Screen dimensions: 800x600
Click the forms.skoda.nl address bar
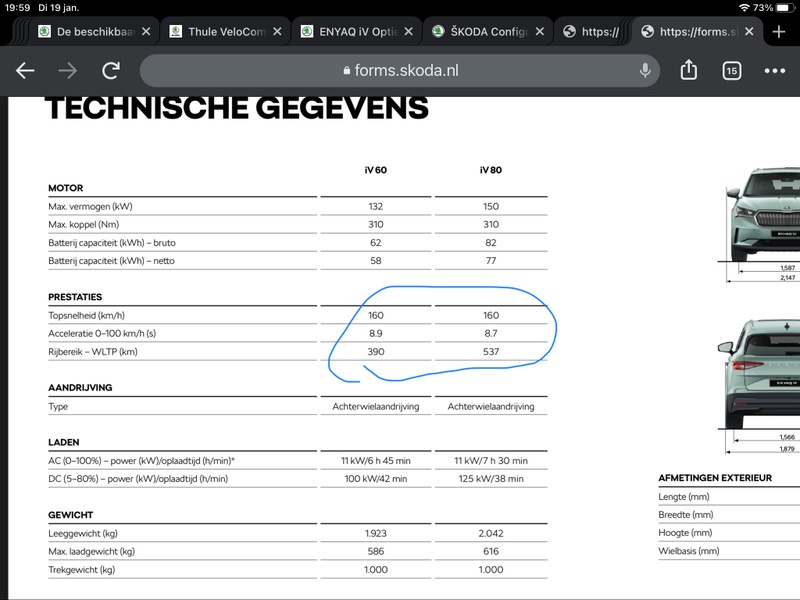(x=399, y=70)
